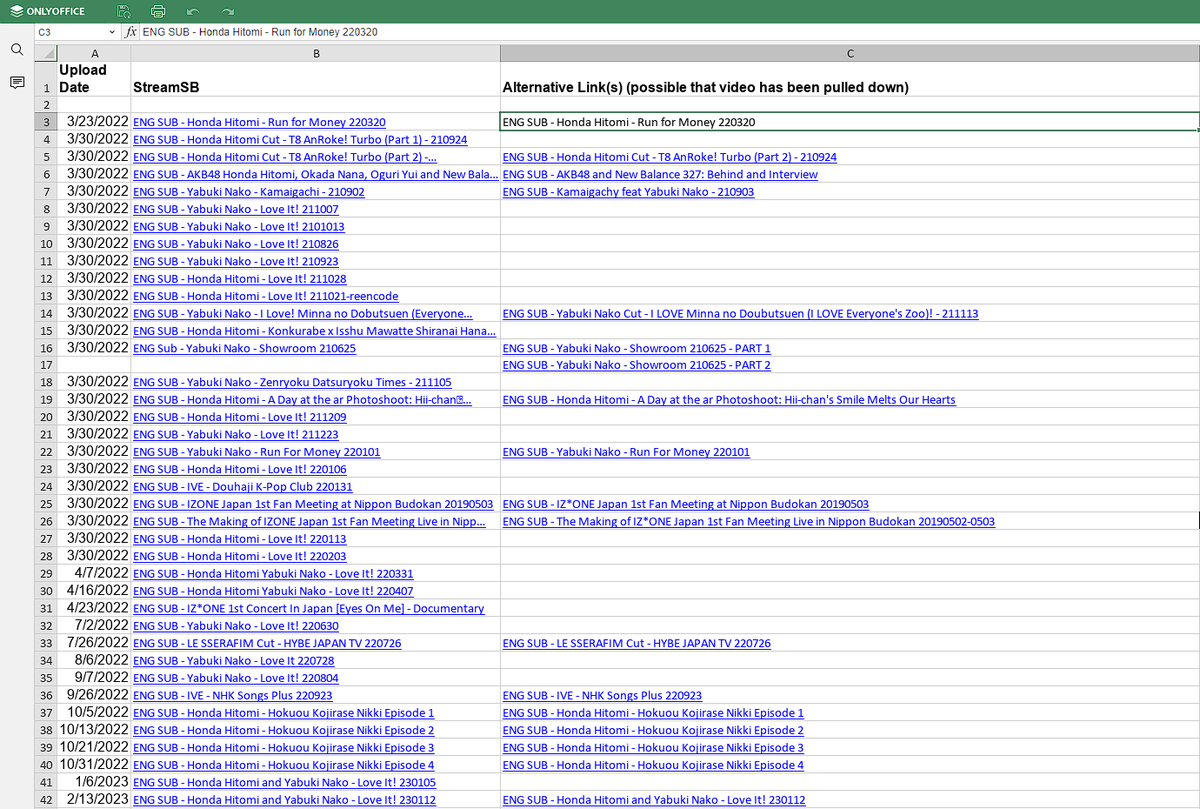Open 'Zenryoku Datsuryoku Times - 211105' link
The width and height of the screenshot is (1200, 809).
292,383
